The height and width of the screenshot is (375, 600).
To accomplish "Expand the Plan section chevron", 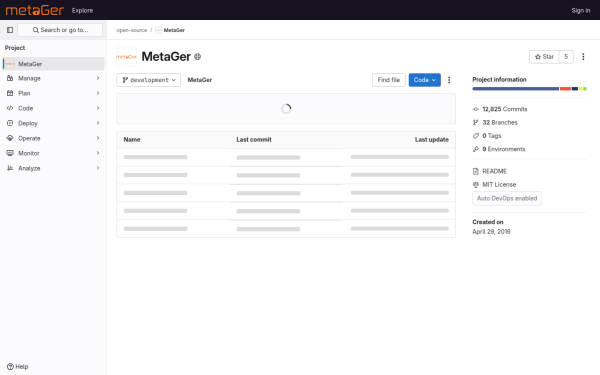I will [98, 93].
